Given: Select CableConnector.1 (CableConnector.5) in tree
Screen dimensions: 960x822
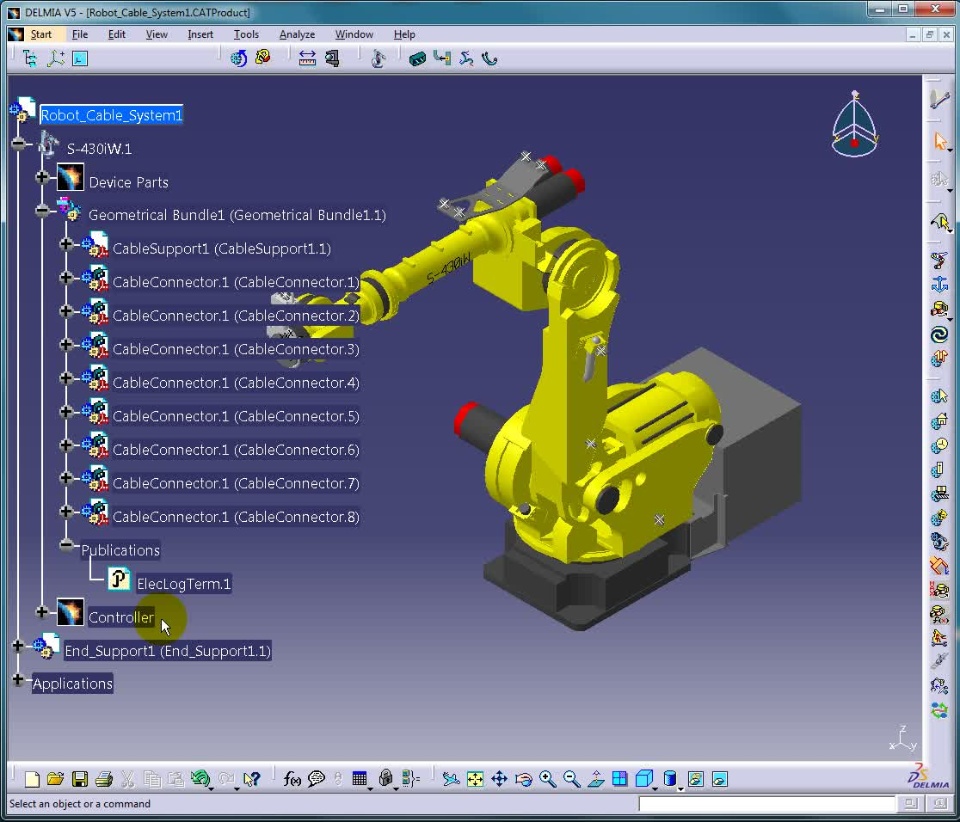Looking at the screenshot, I should tap(236, 417).
